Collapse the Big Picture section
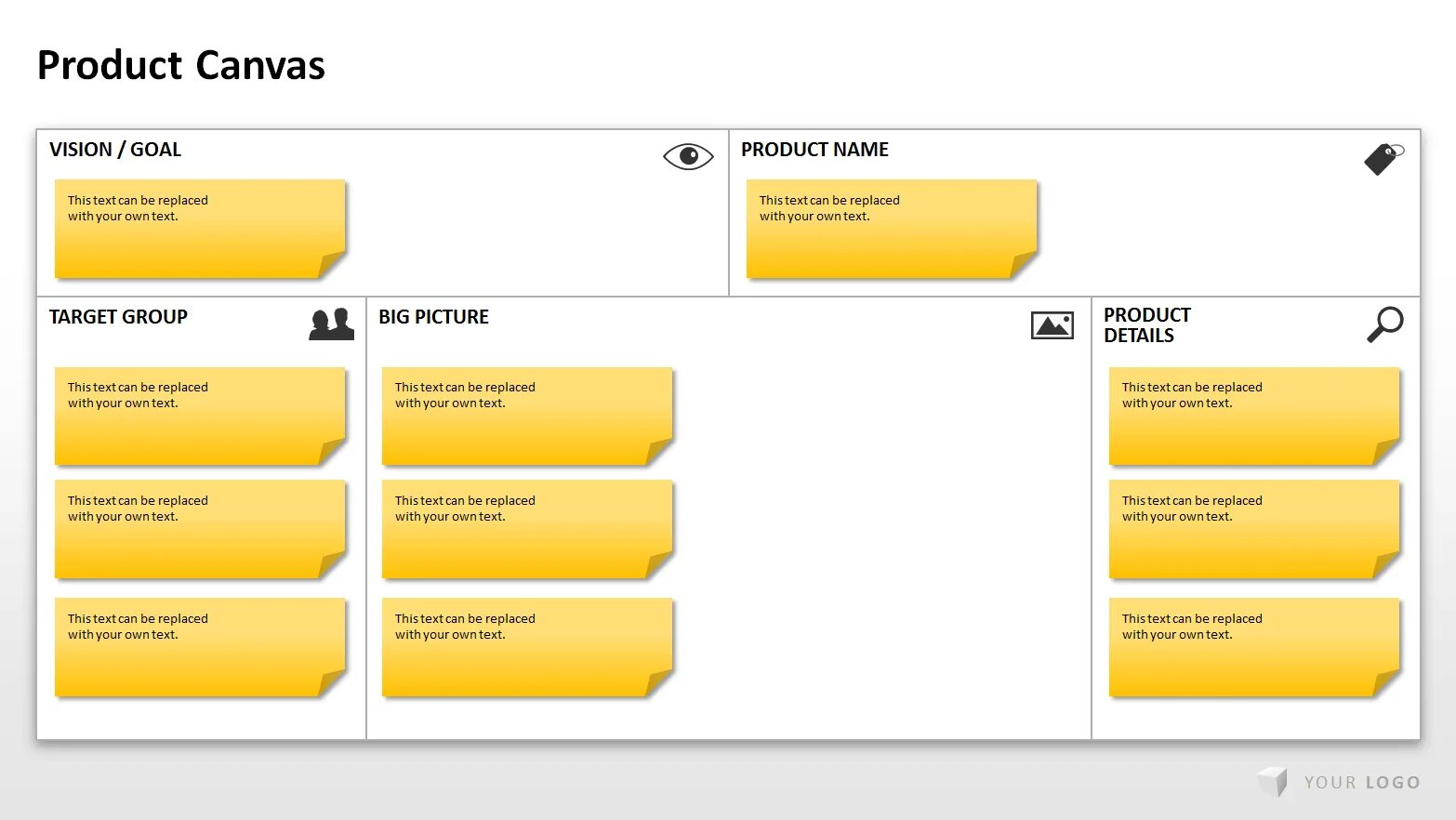 (x=433, y=317)
